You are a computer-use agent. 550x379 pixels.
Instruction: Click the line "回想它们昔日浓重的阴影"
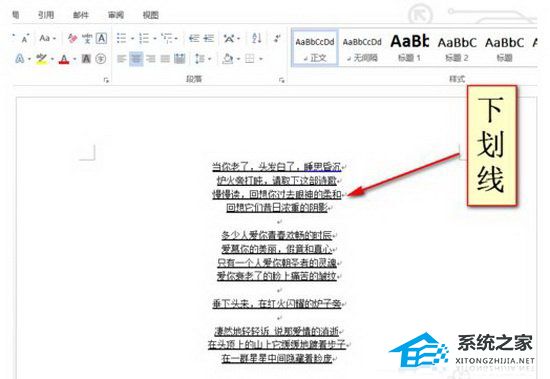[x=276, y=207]
